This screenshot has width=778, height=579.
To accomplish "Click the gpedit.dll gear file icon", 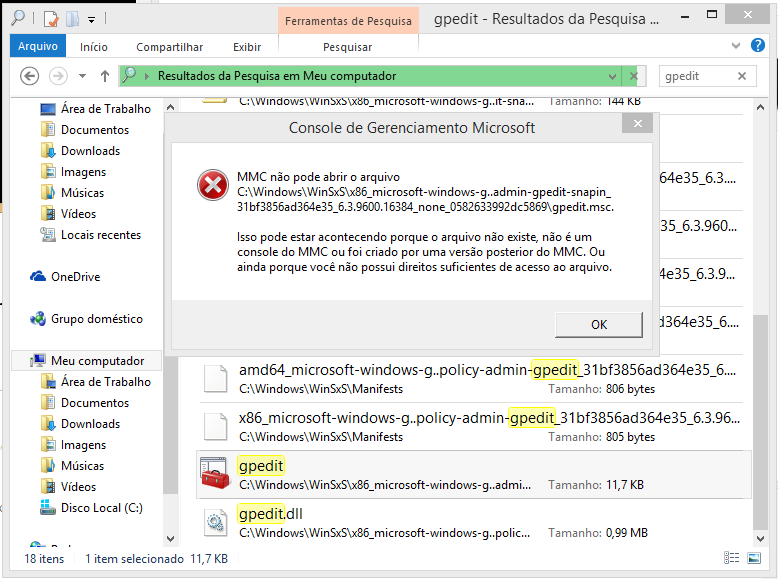I will pos(216,522).
